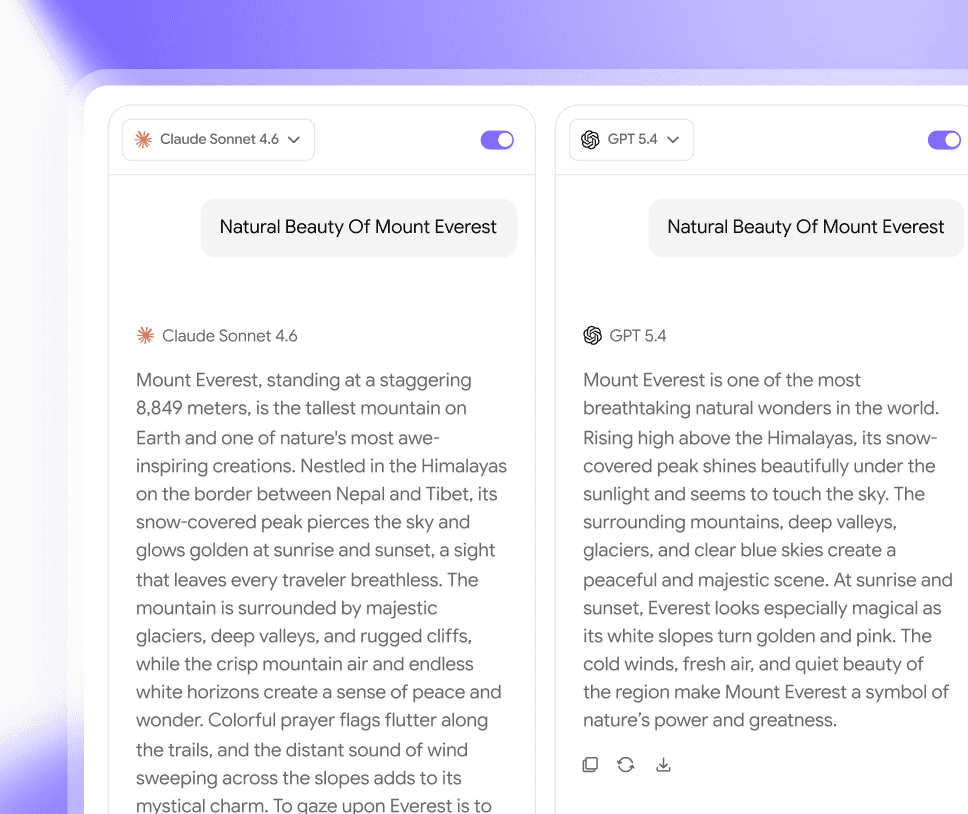Click the Claude starburst icon in selector
968x814 pixels.
(143, 139)
